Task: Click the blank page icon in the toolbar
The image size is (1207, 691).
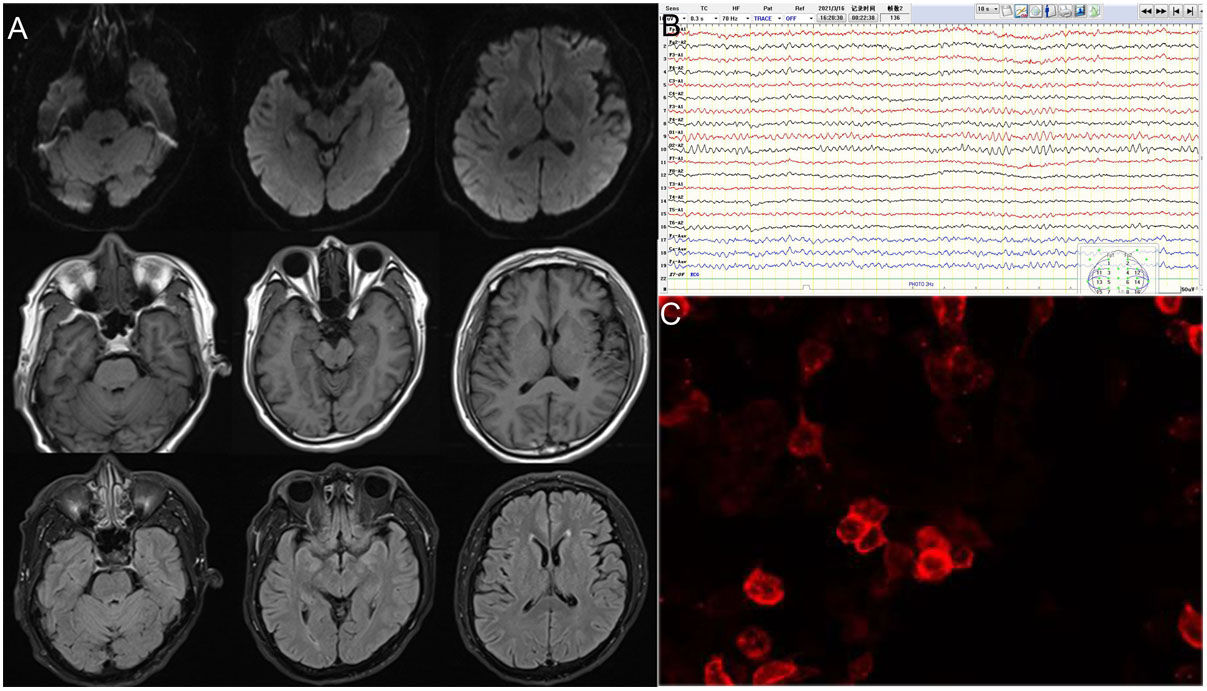Action: (1007, 10)
